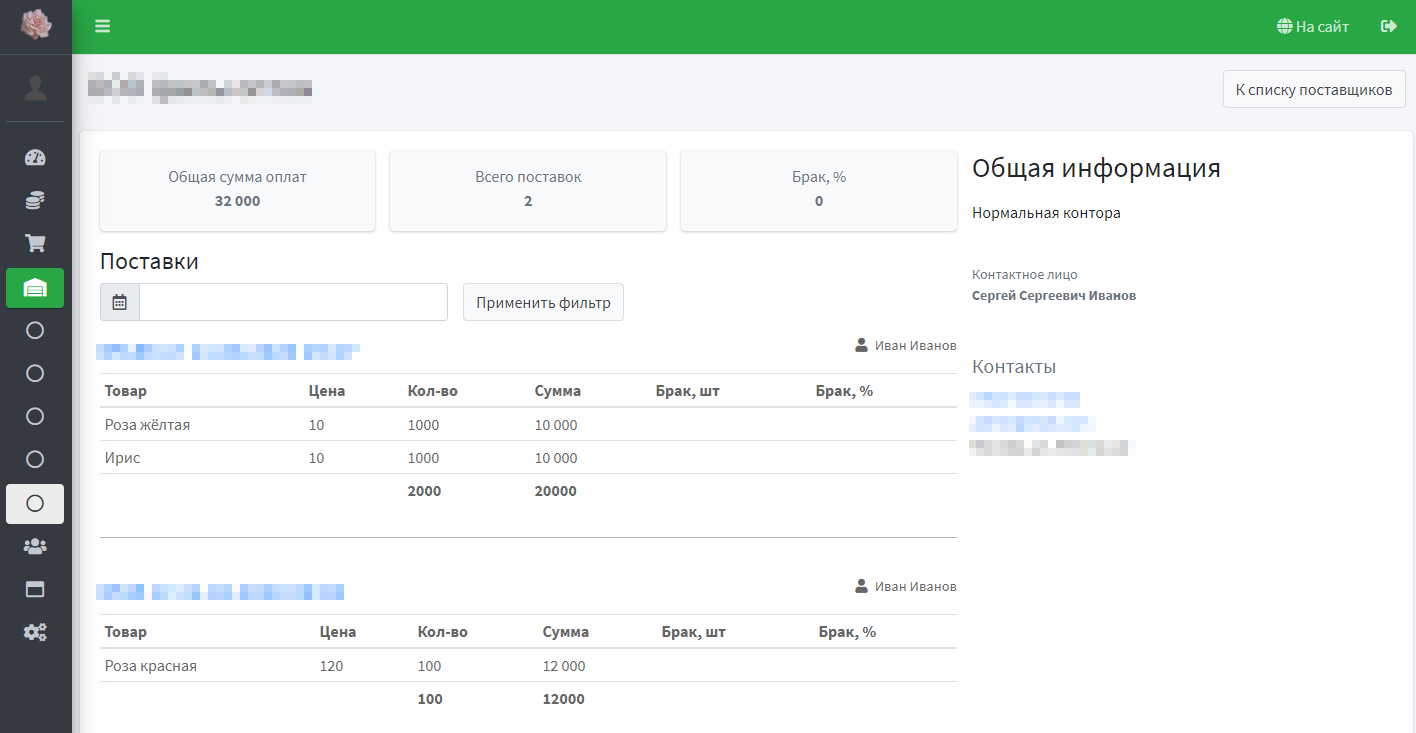The width and height of the screenshot is (1416, 733).
Task: Select the green warehouse sidebar icon
Action: (35, 288)
